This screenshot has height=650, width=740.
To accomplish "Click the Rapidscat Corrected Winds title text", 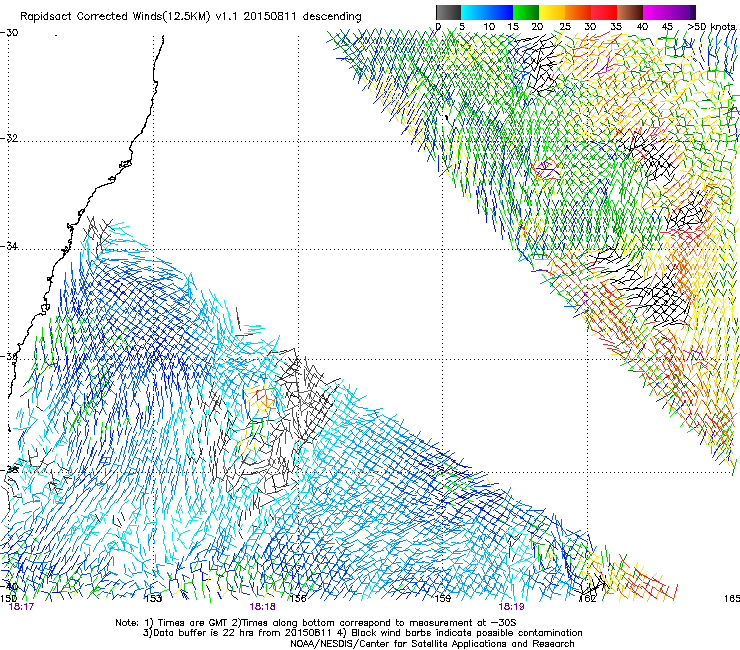I will (x=191, y=17).
